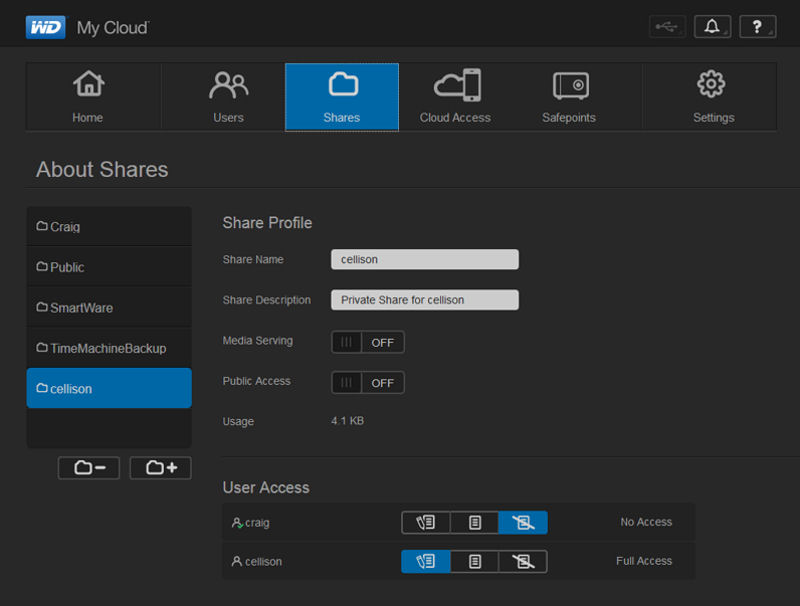800x606 pixels.
Task: Click the WD logo icon
Action: 46,27
